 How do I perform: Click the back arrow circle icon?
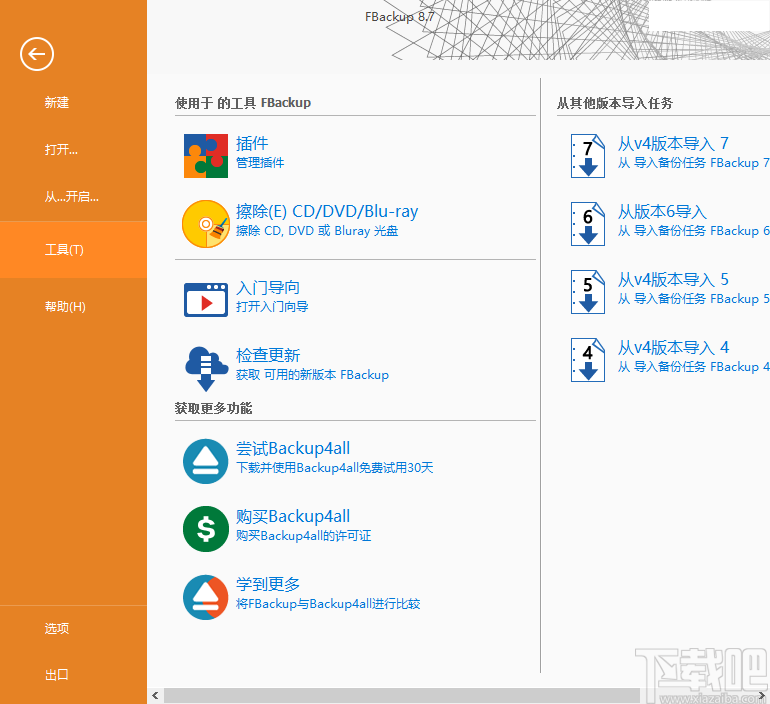pyautogui.click(x=37, y=54)
